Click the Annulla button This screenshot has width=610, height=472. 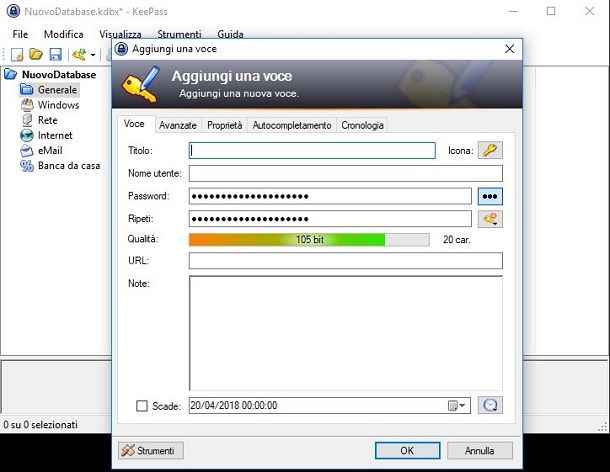click(x=480, y=451)
